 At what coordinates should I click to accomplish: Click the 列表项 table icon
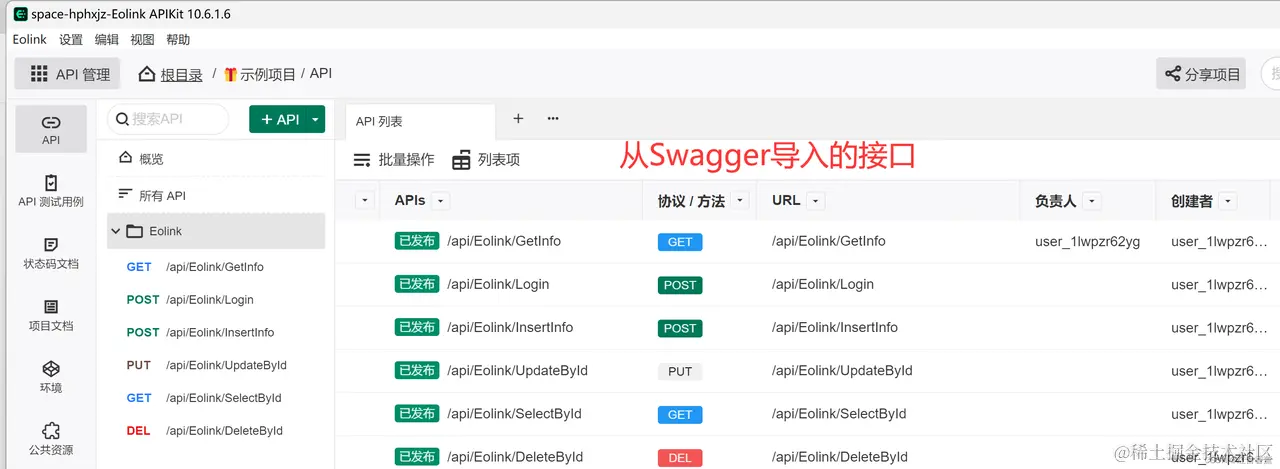pyautogui.click(x=461, y=160)
